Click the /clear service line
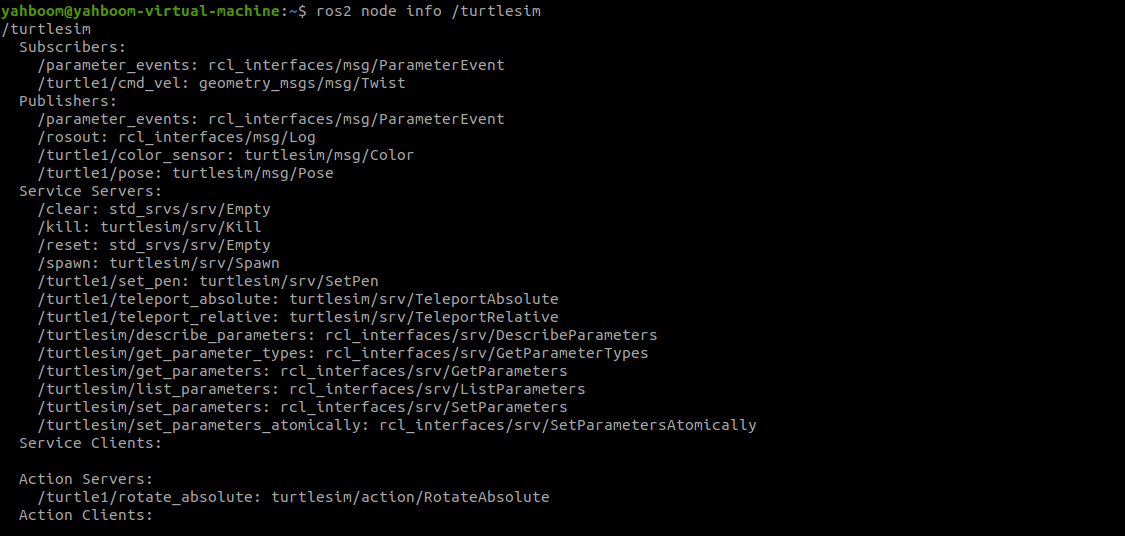Image resolution: width=1125 pixels, height=536 pixels. pos(154,210)
